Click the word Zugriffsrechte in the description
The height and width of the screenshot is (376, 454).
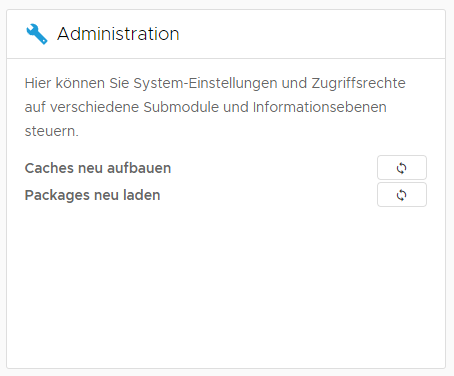pos(358,83)
